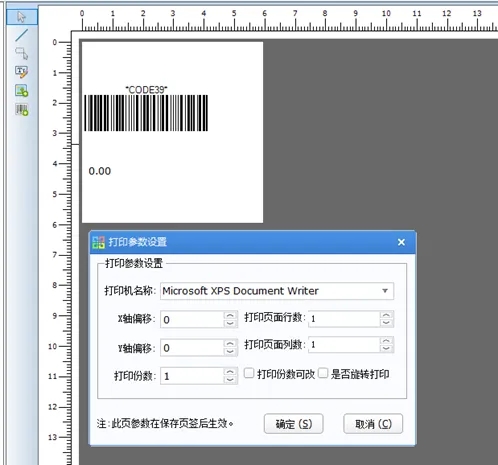The image size is (498, 465).
Task: Enable 打印份数可改 checkbox
Action: pos(249,373)
